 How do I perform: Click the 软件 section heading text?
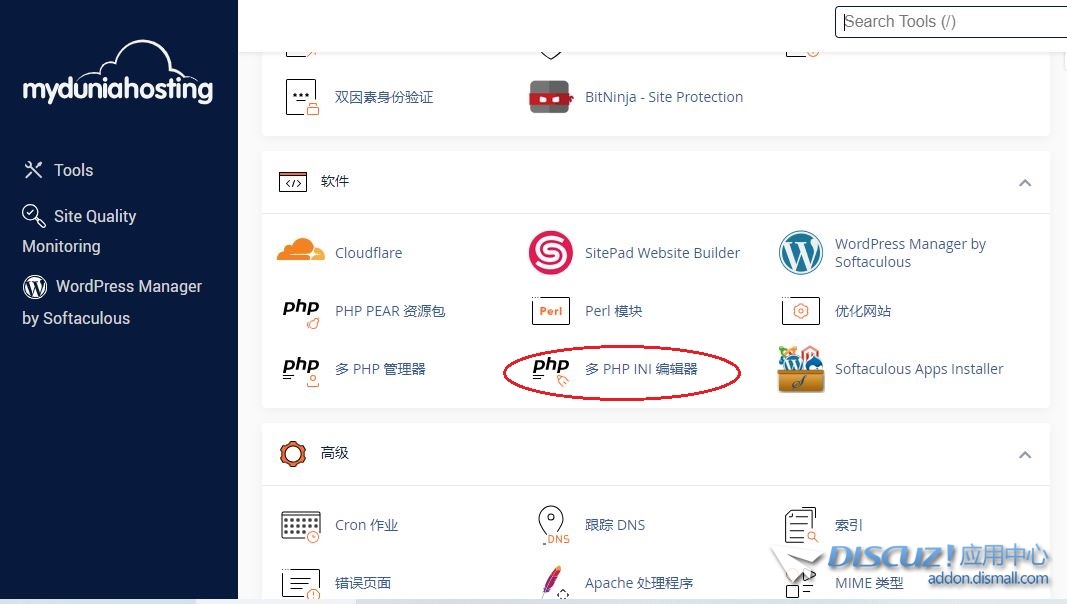tap(335, 182)
